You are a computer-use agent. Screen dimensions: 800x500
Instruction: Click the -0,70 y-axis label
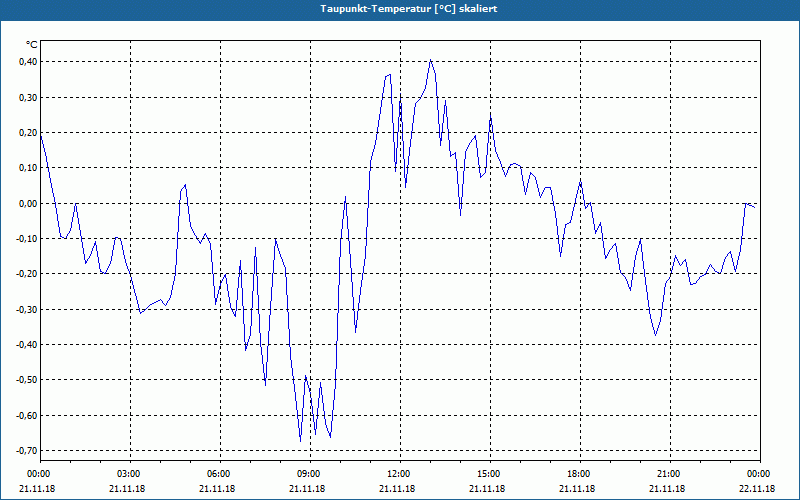[27, 451]
